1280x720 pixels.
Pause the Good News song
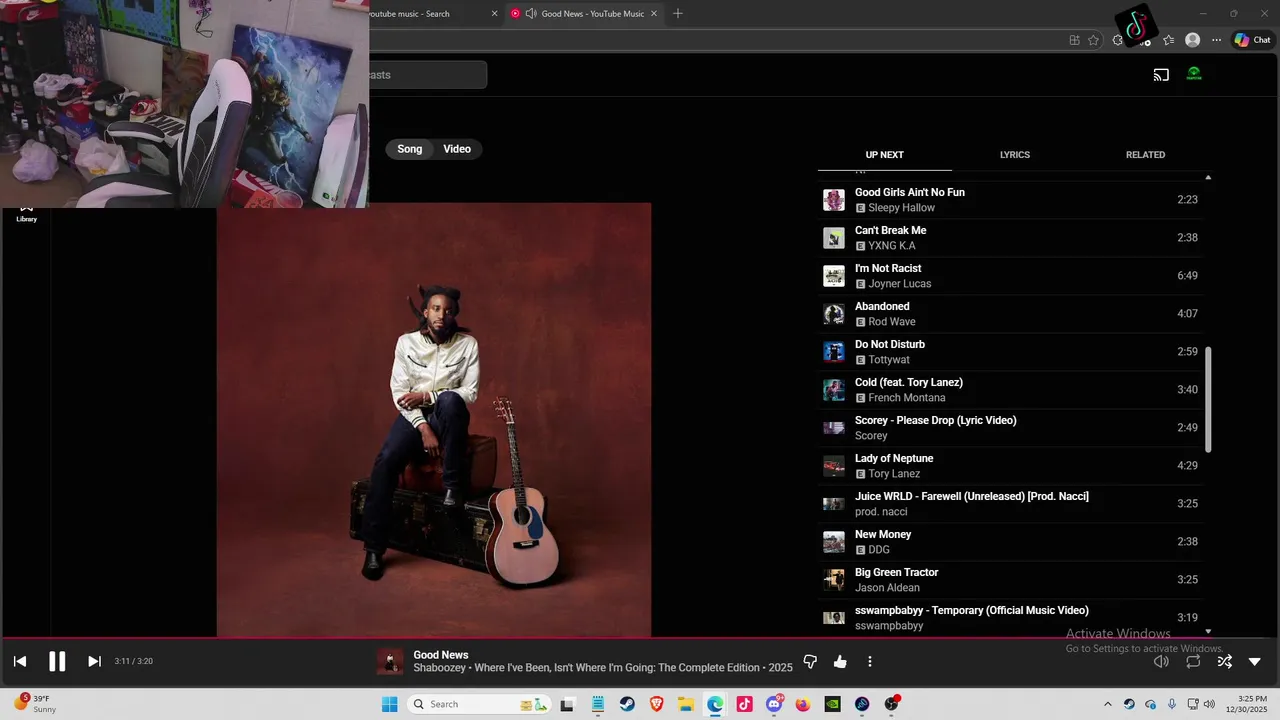[57, 661]
